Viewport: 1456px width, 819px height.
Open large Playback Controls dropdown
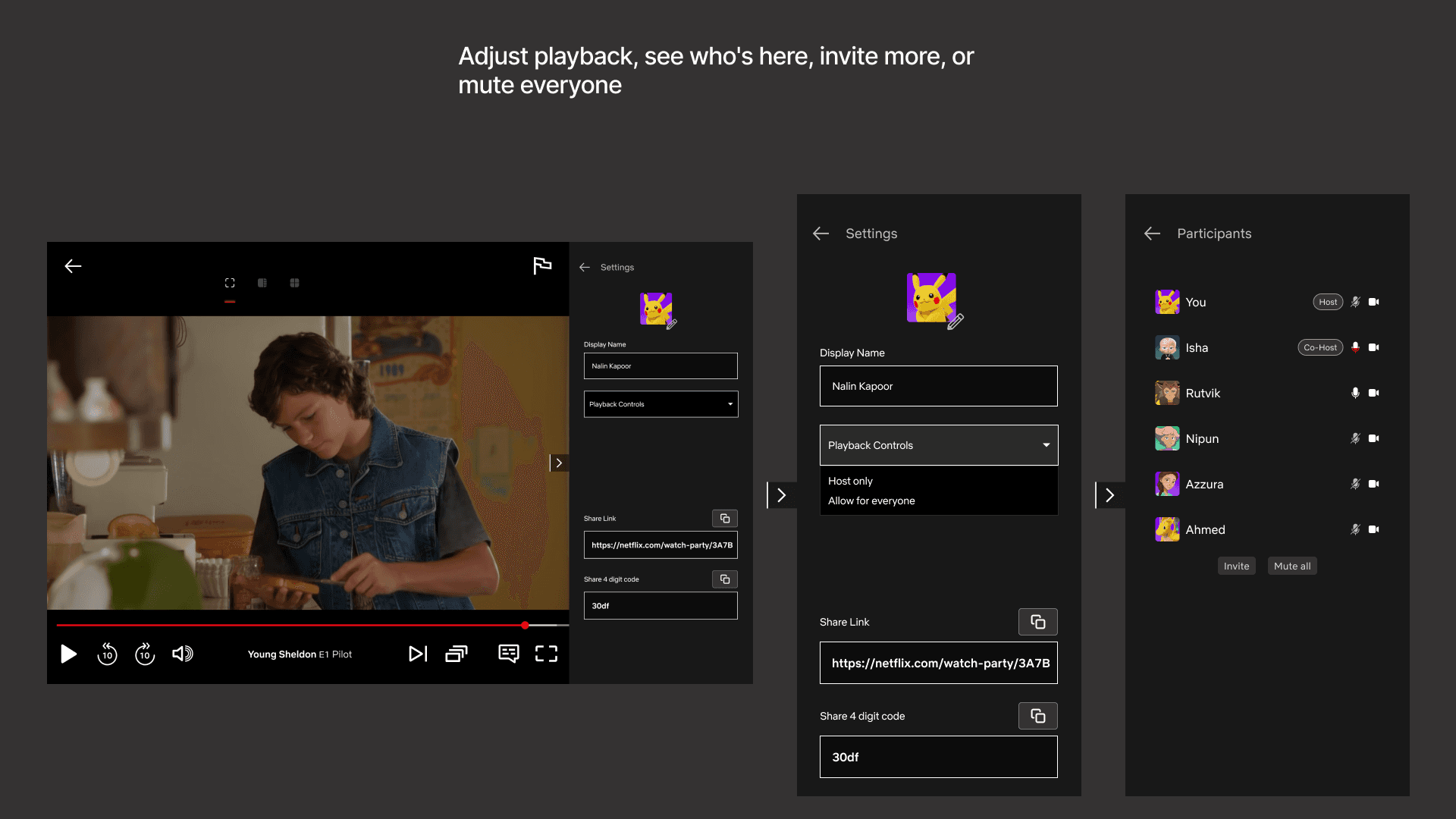pos(939,445)
